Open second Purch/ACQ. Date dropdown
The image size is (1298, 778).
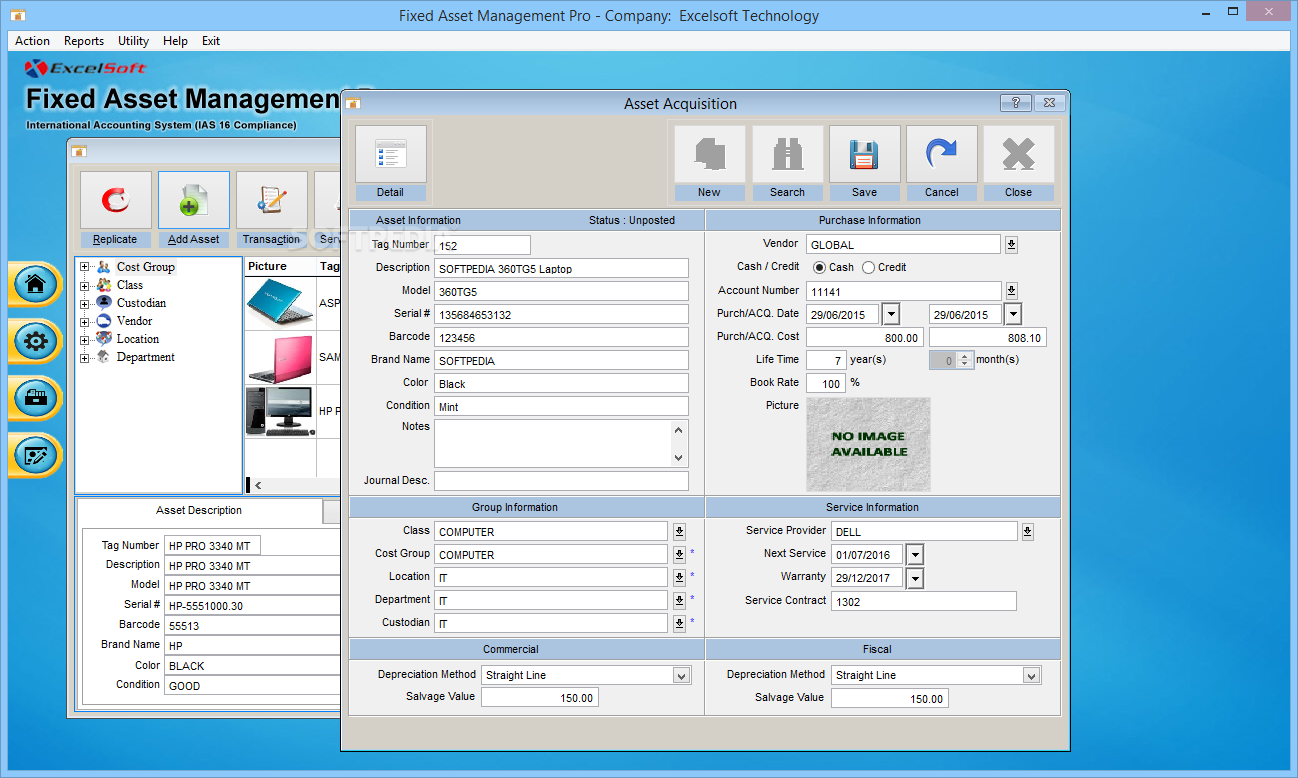click(x=1012, y=314)
